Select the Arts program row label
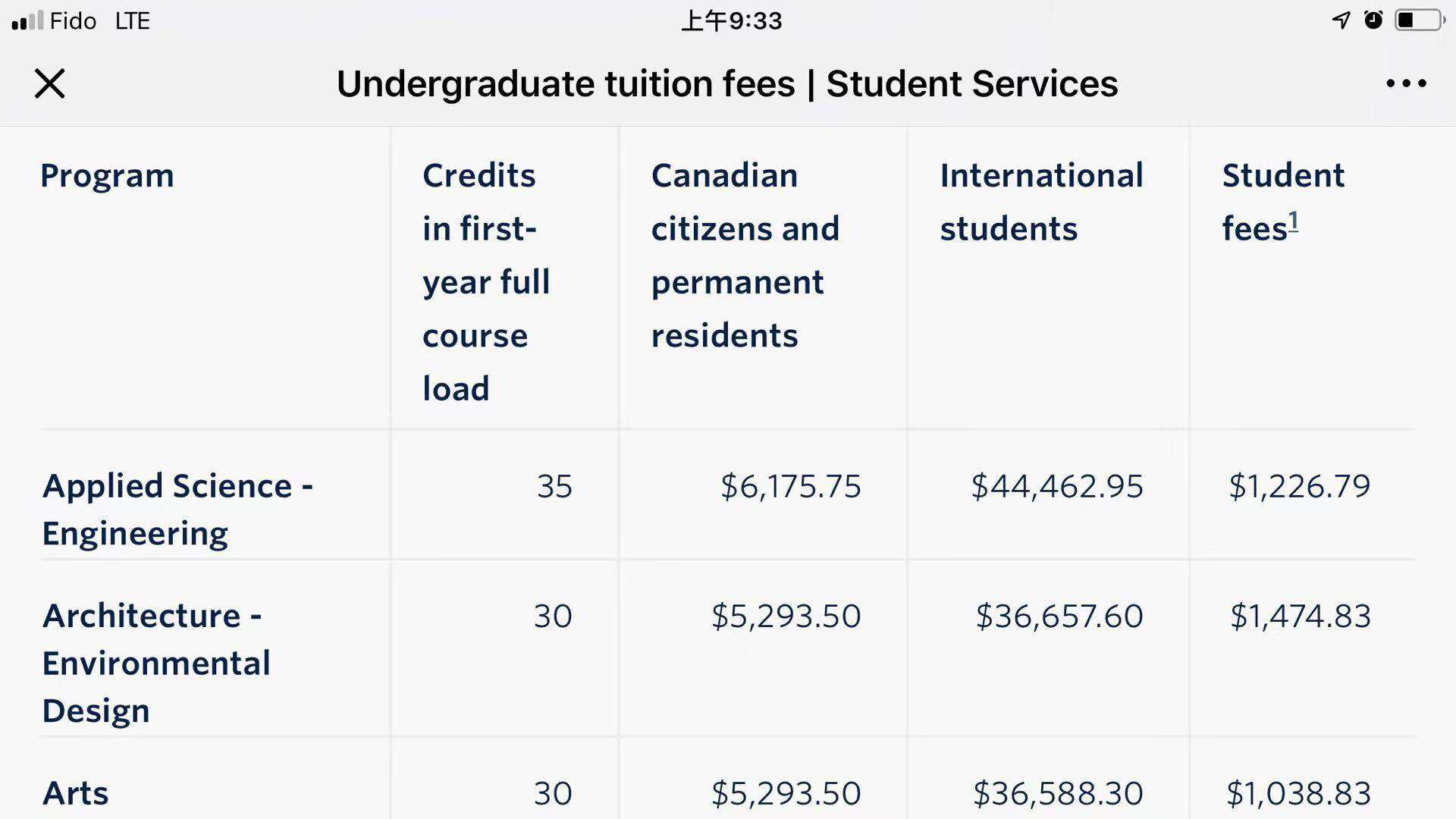Screen dimensions: 1456x819 (75, 793)
